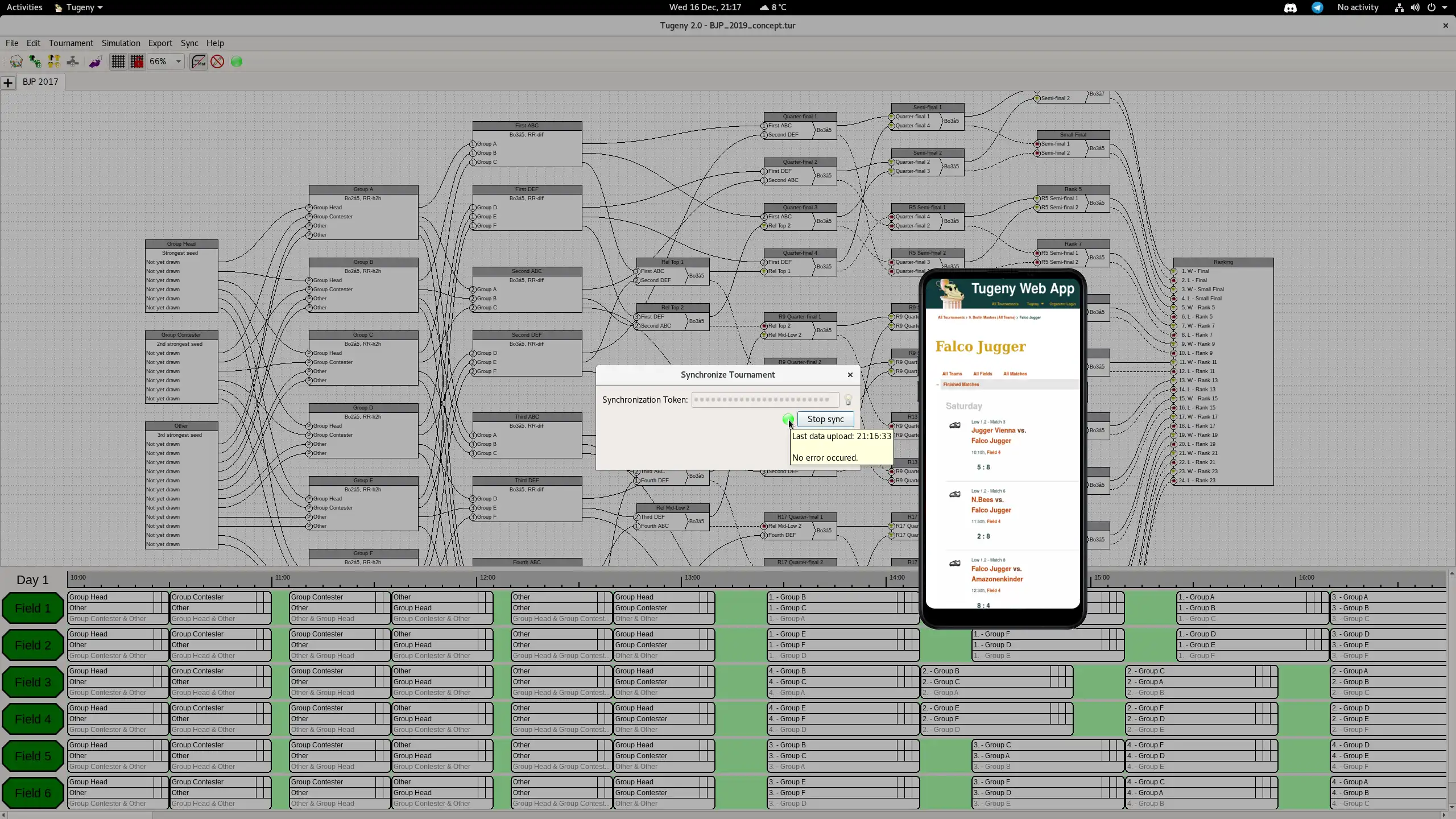This screenshot has height=819, width=1456.
Task: Enable the sync active green toggle
Action: coord(788,418)
